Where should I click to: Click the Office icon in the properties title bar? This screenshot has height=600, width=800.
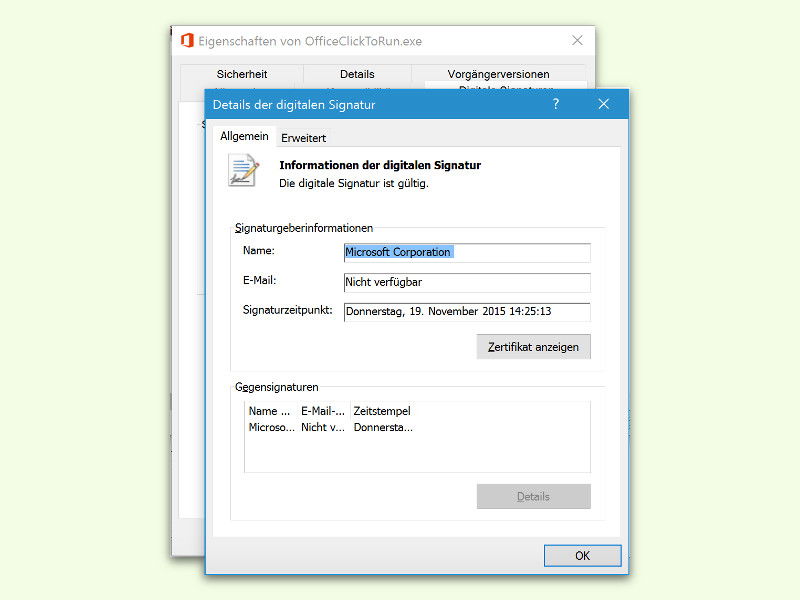187,41
